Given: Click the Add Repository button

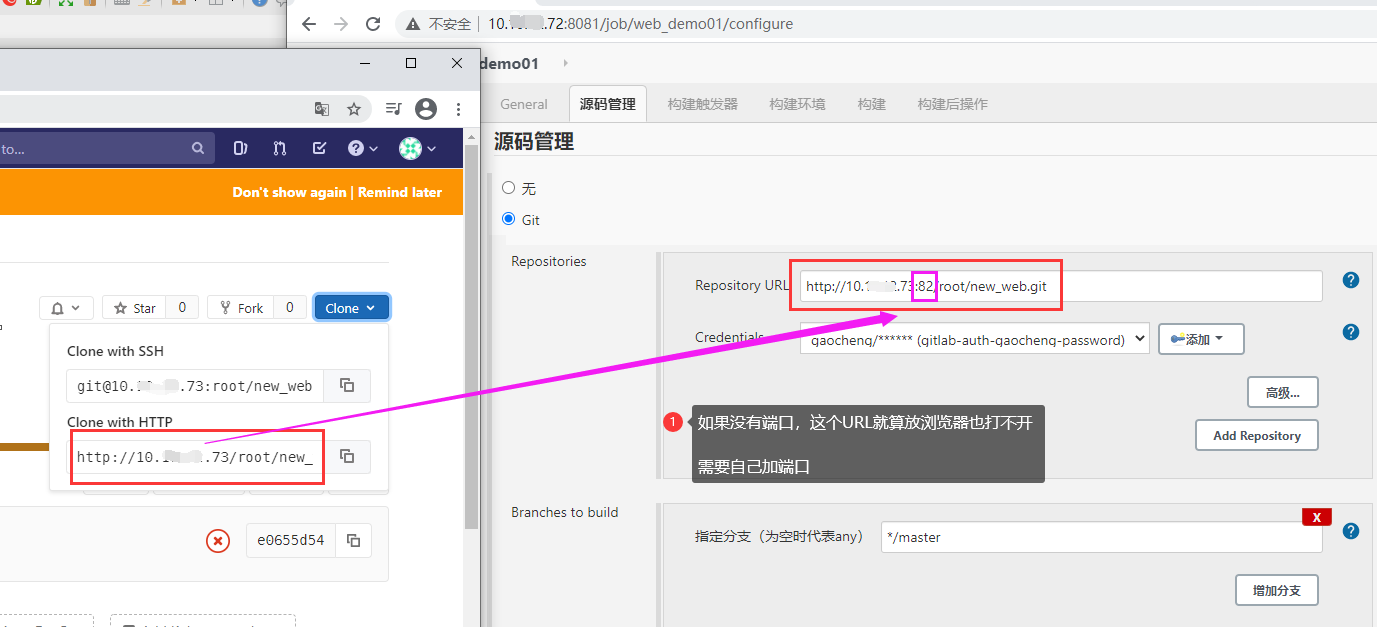Looking at the screenshot, I should (1256, 435).
